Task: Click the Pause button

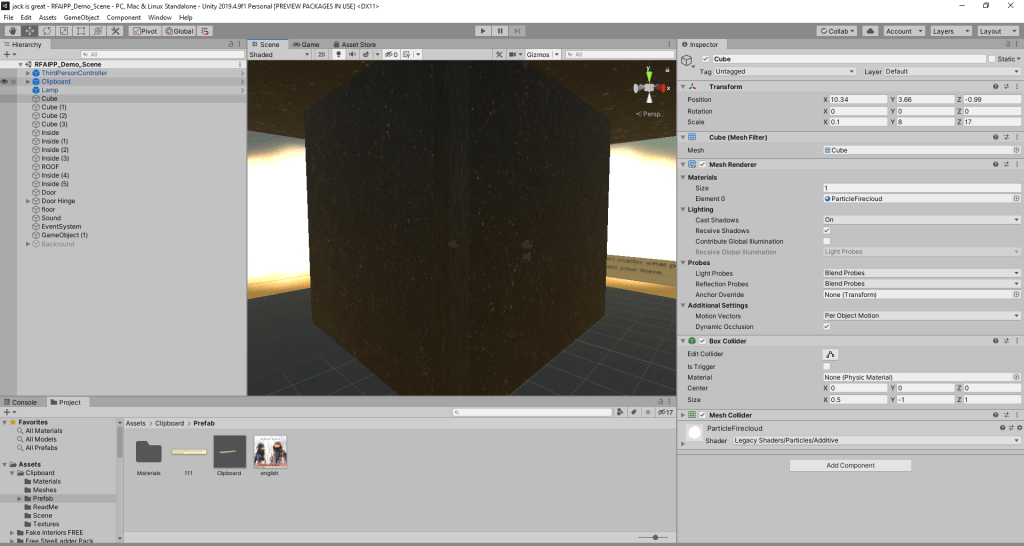Action: tap(499, 31)
